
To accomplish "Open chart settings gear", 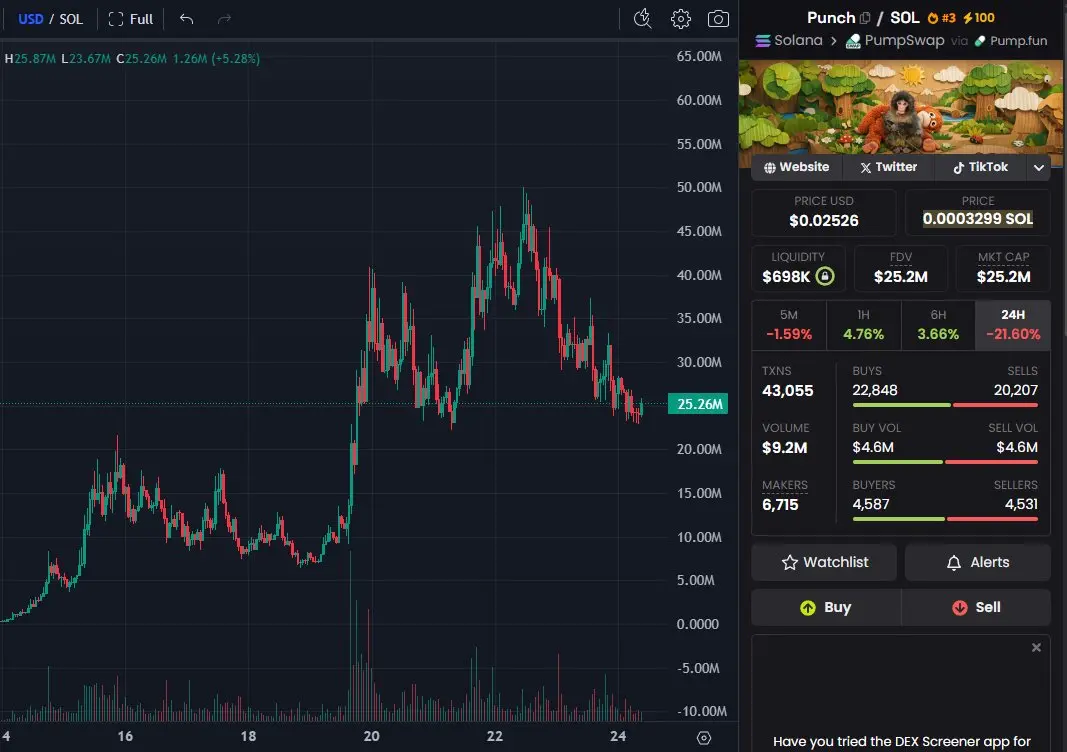I will [680, 19].
